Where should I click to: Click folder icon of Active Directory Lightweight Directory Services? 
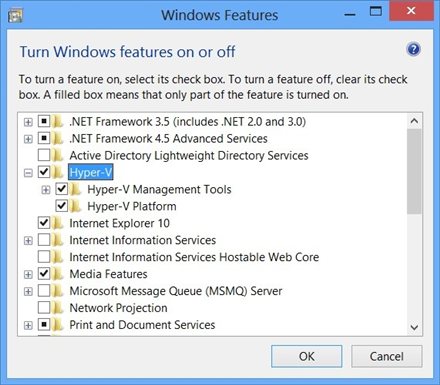point(58,155)
